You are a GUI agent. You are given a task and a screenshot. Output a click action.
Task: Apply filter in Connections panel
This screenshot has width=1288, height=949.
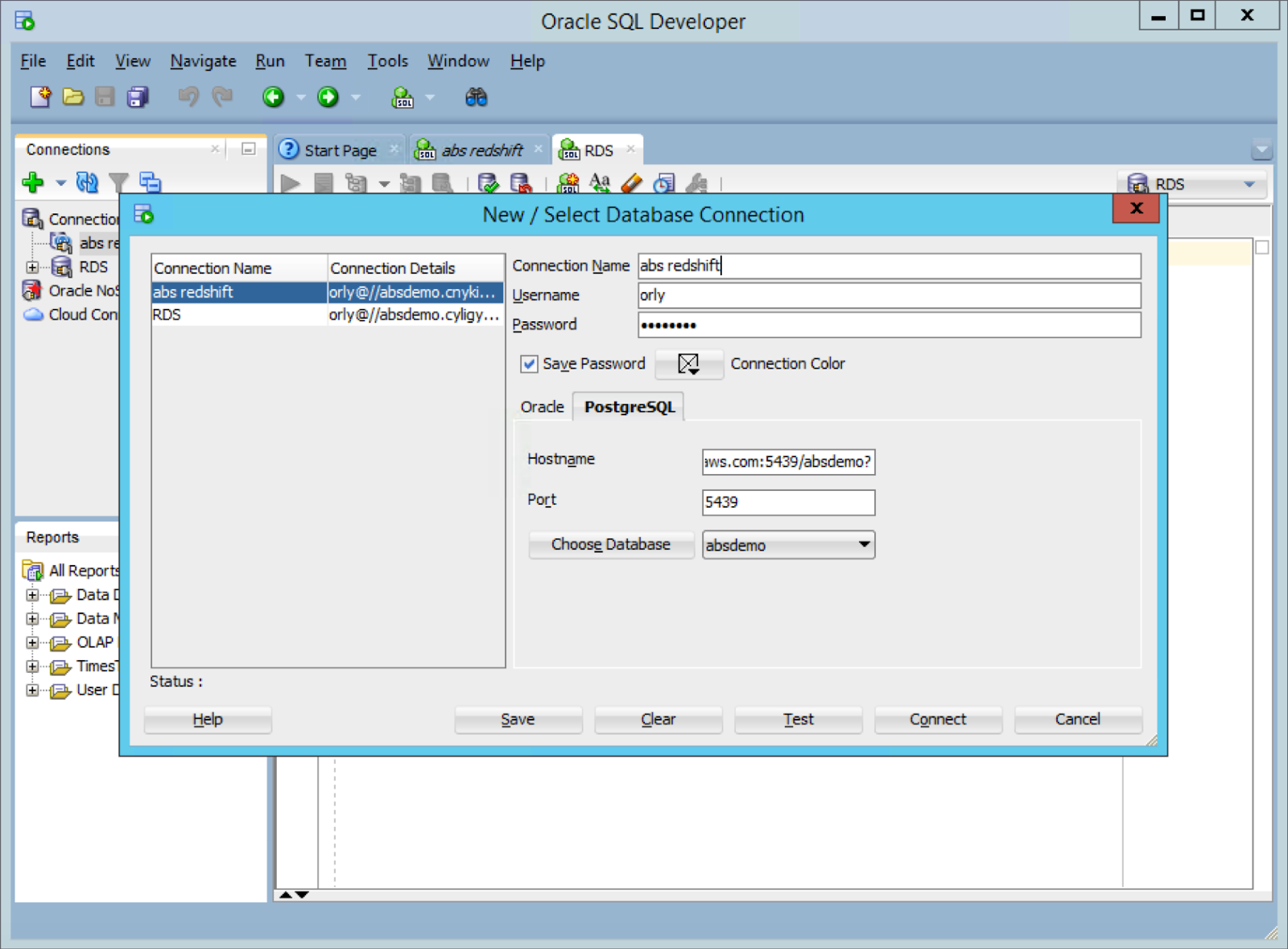coord(118,183)
